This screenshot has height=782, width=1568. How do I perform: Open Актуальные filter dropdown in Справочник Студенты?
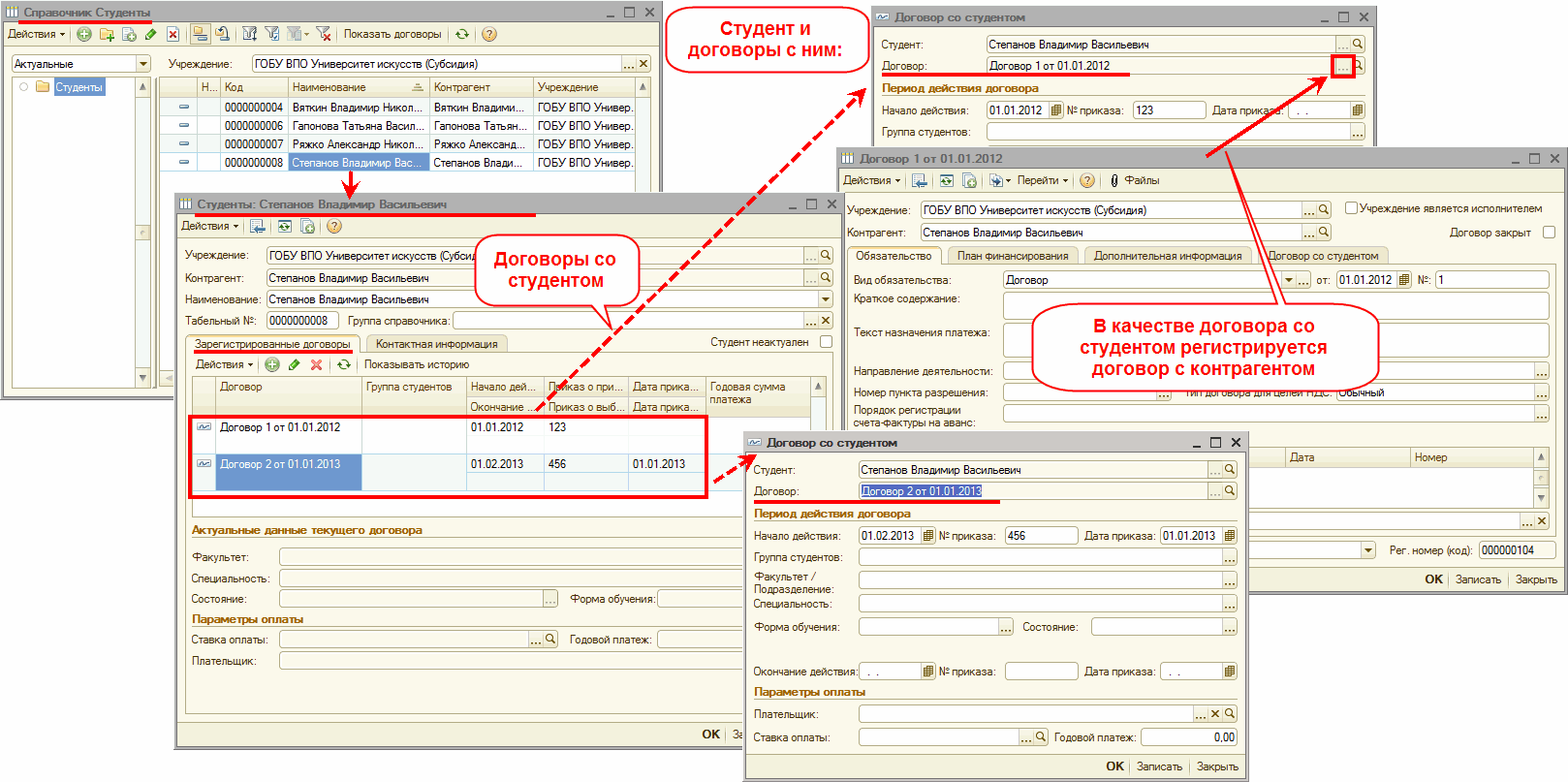(143, 64)
